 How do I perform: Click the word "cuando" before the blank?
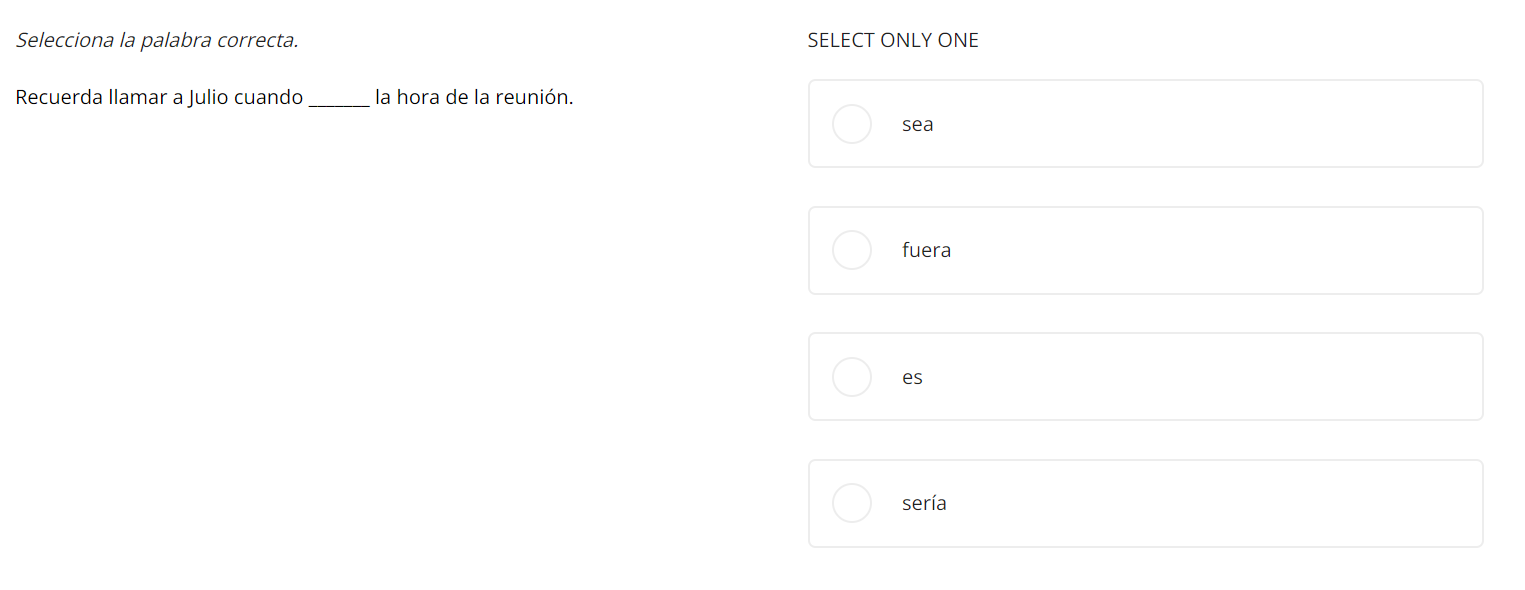click(267, 98)
